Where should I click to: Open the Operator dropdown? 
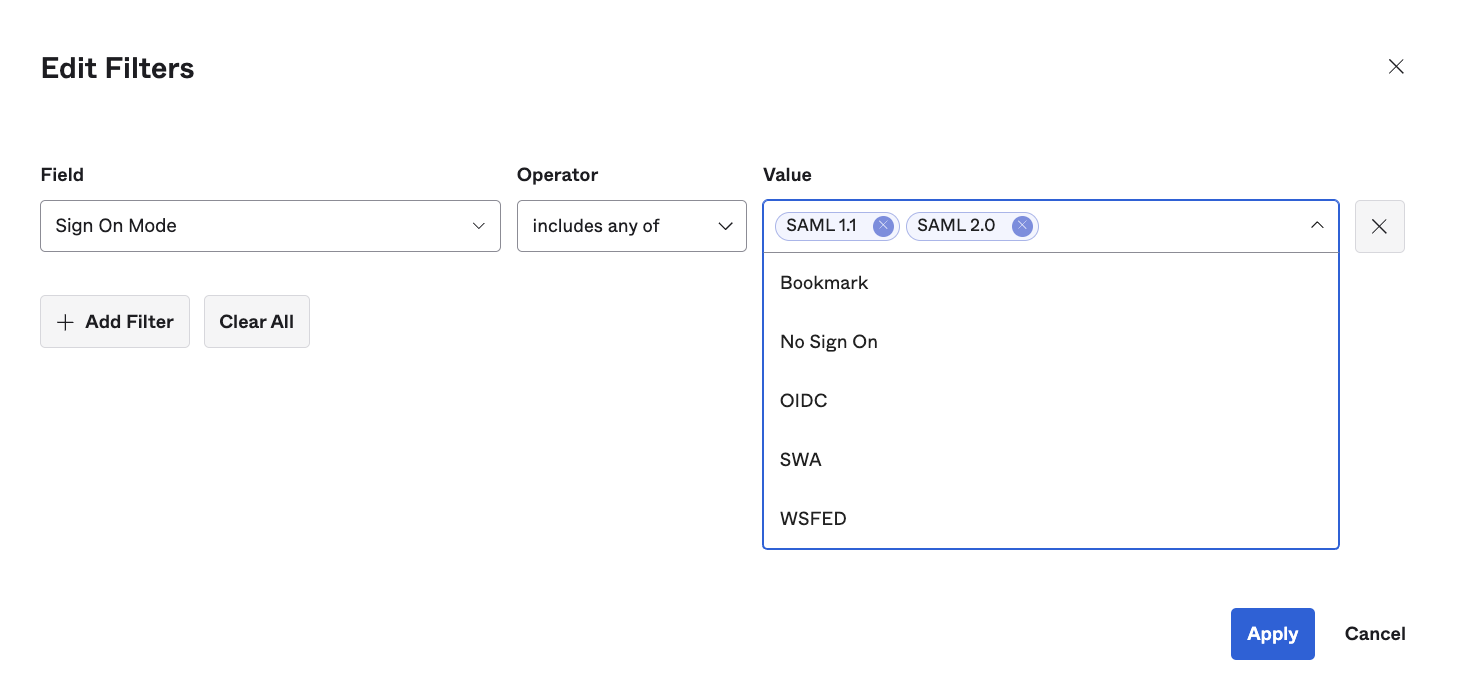pos(631,226)
